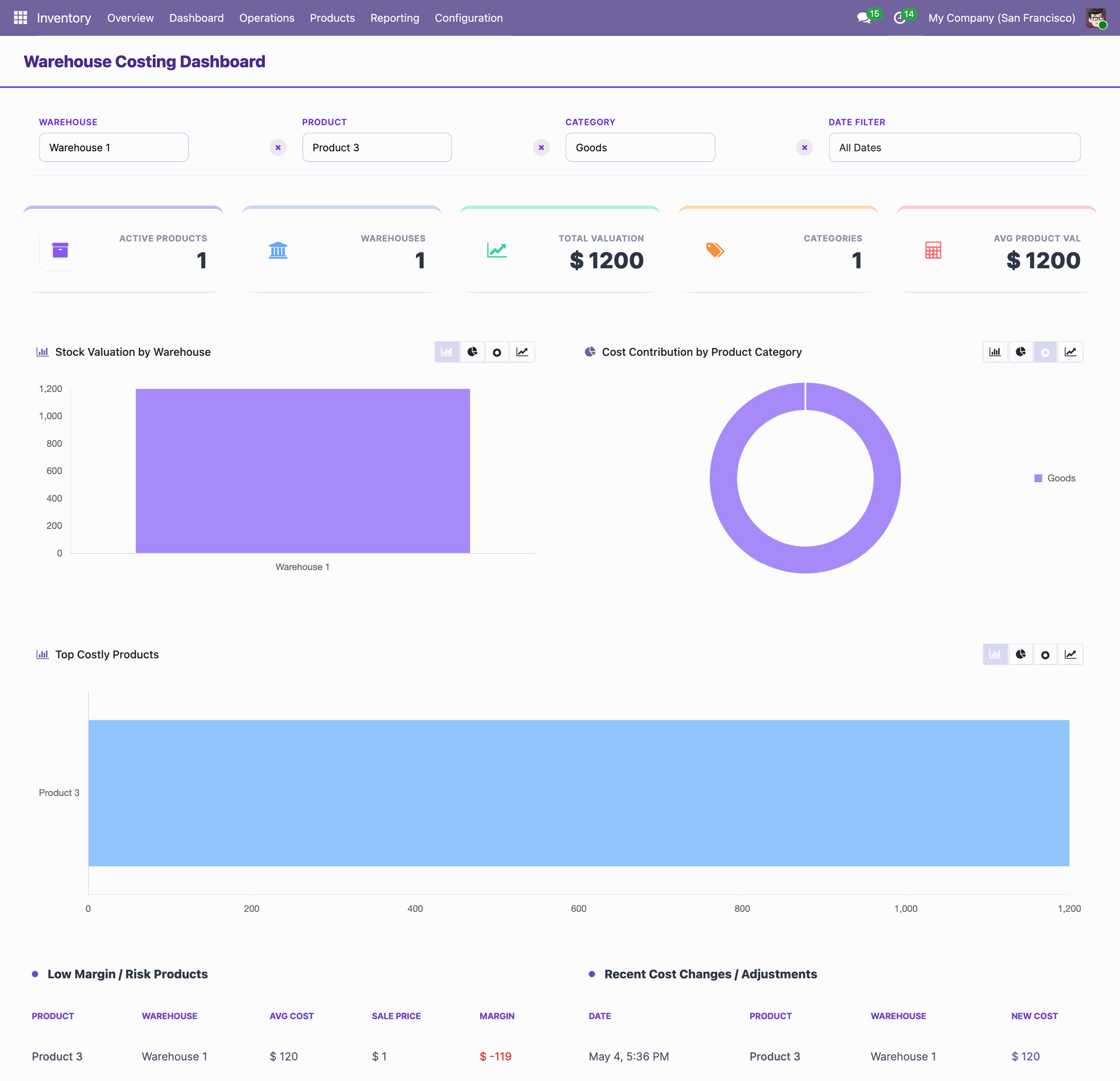Click the AVG COST column header
The height and width of the screenshot is (1081, 1120).
click(x=292, y=1016)
